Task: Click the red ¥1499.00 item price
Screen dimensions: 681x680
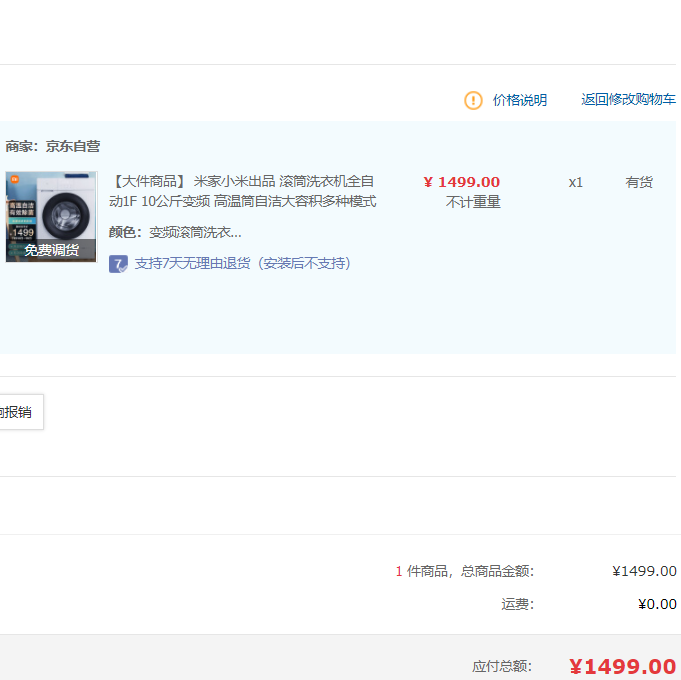Action: (x=461, y=182)
